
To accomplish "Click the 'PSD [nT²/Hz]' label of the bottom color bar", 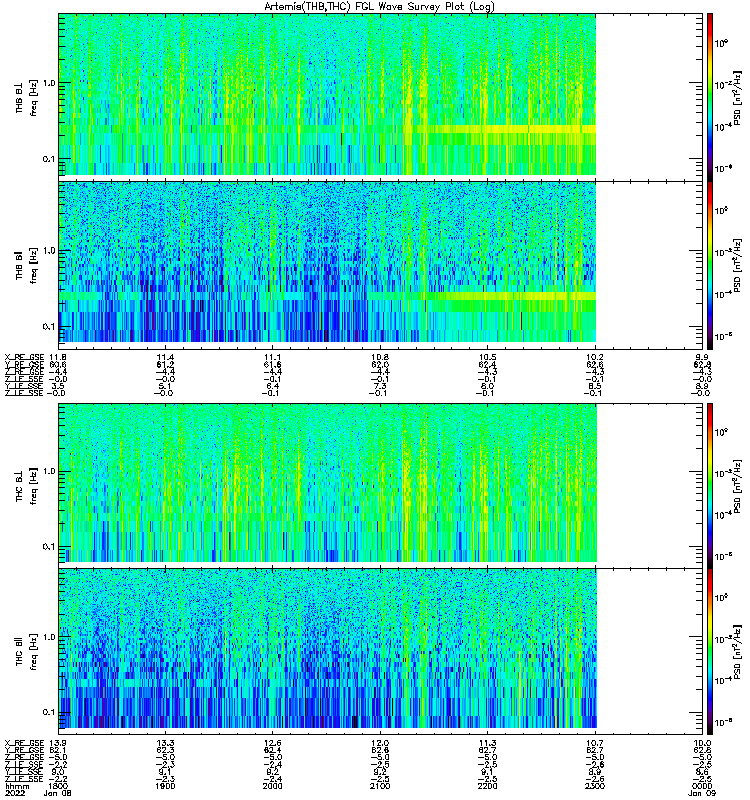I will pos(737,652).
